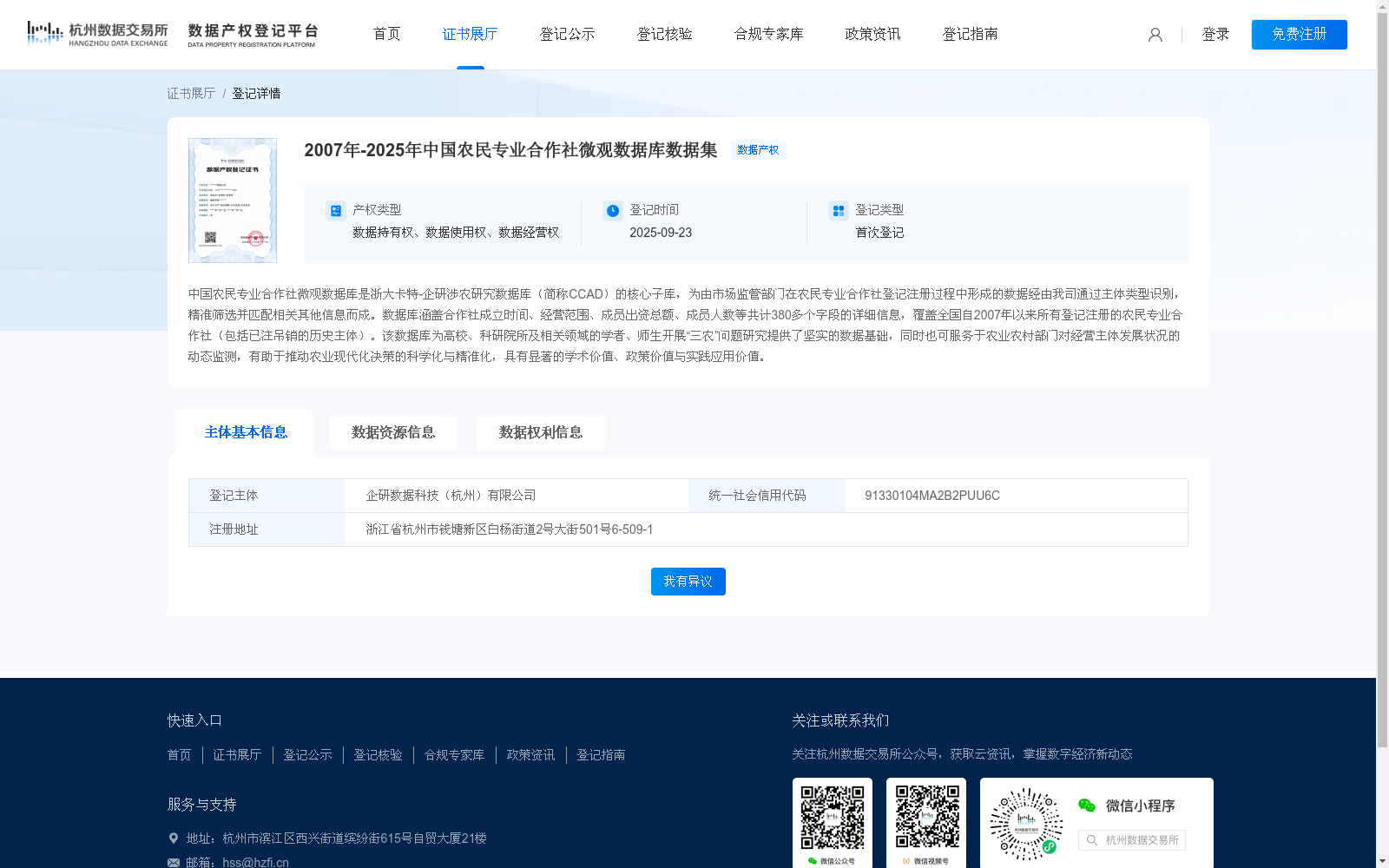The image size is (1389, 868).
Task: Open the 登记公示 nav item
Action: pos(568,34)
